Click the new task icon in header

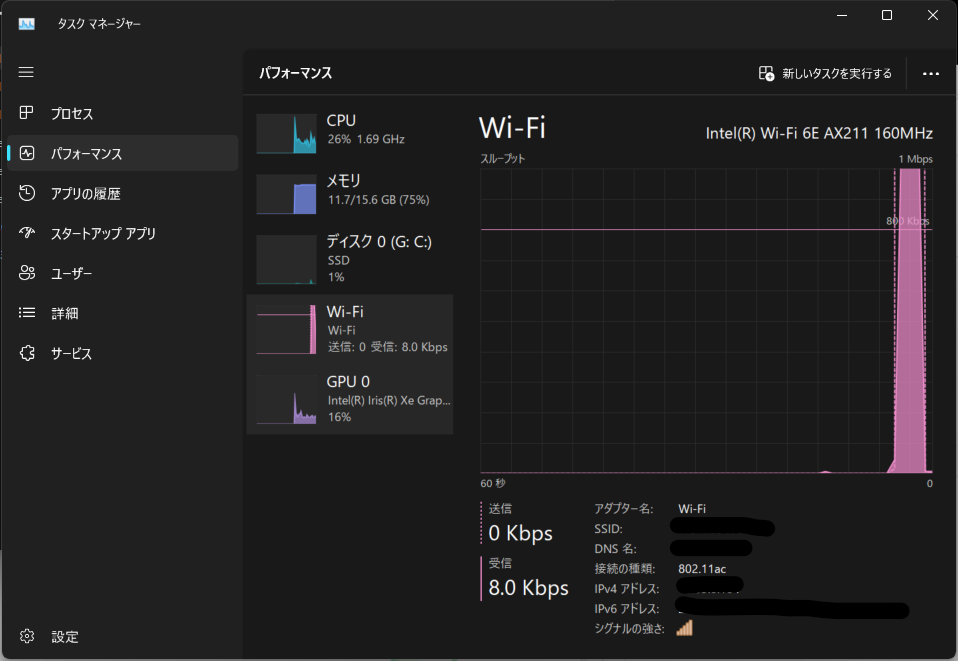coord(766,73)
